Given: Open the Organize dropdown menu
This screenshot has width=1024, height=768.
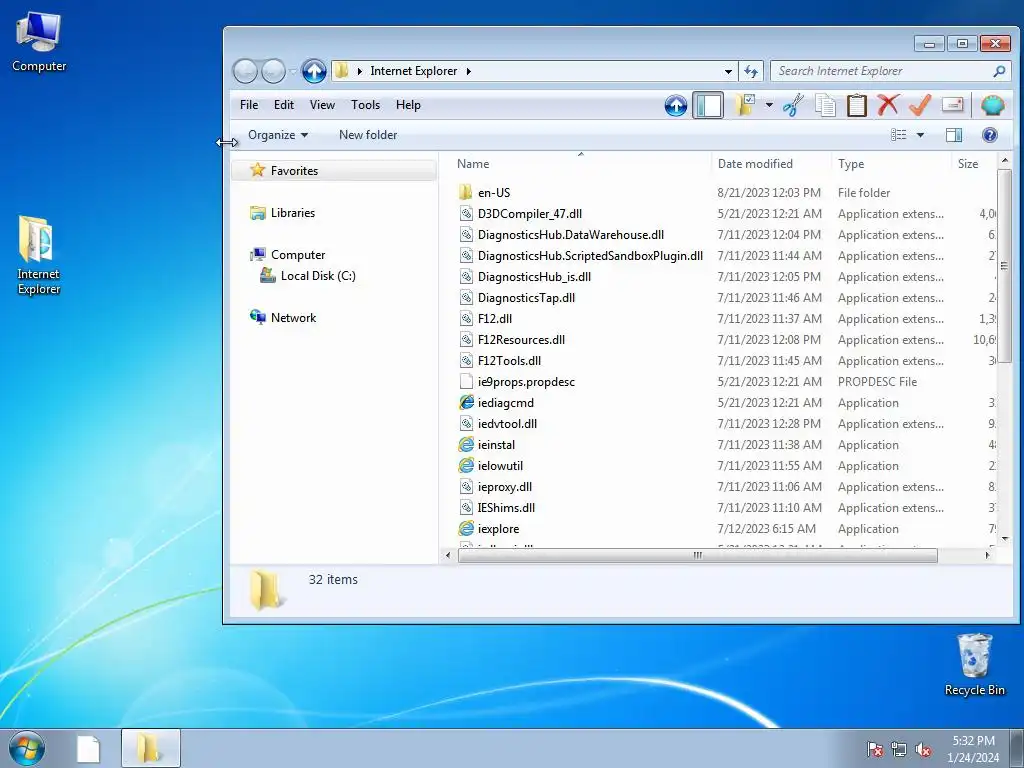Looking at the screenshot, I should (278, 135).
